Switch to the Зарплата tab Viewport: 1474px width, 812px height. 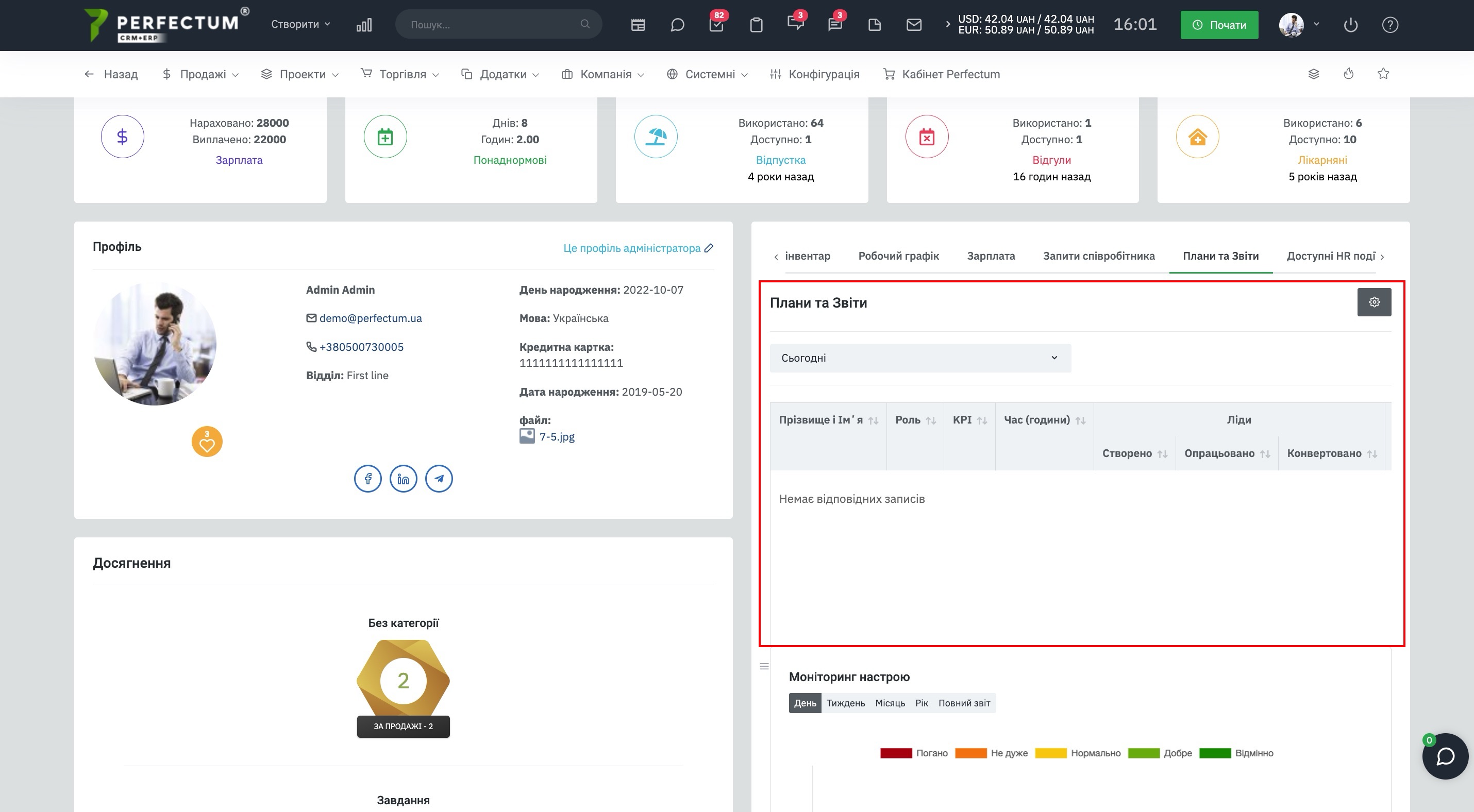[991, 256]
